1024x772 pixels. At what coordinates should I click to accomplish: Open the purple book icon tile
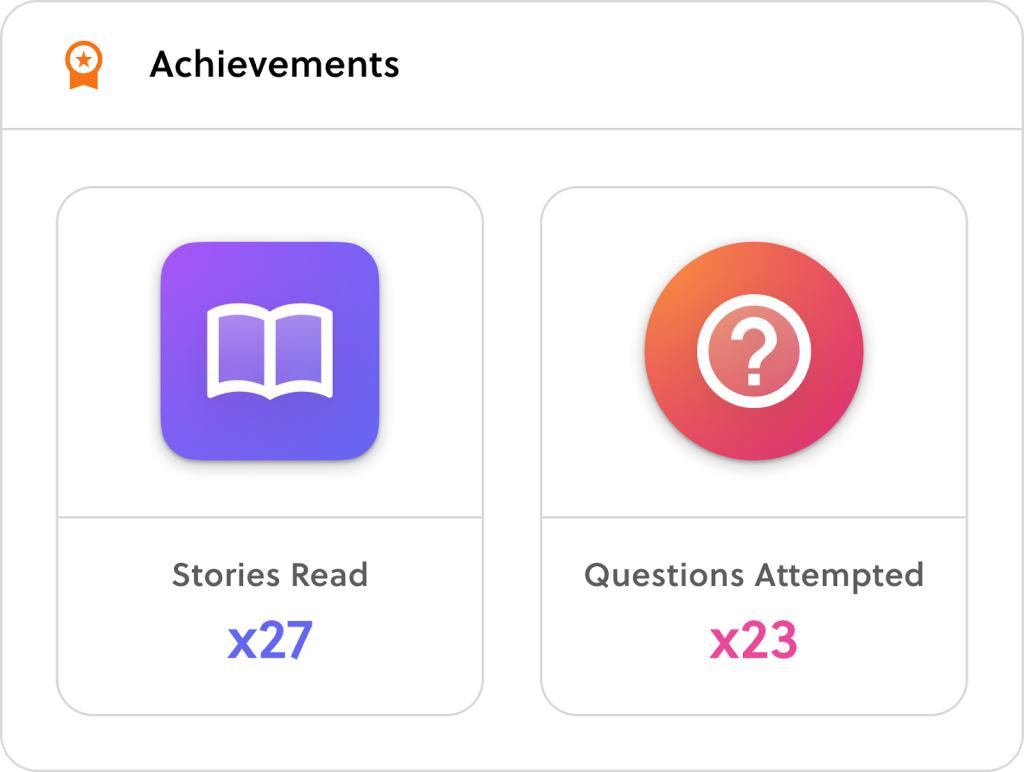(x=270, y=351)
